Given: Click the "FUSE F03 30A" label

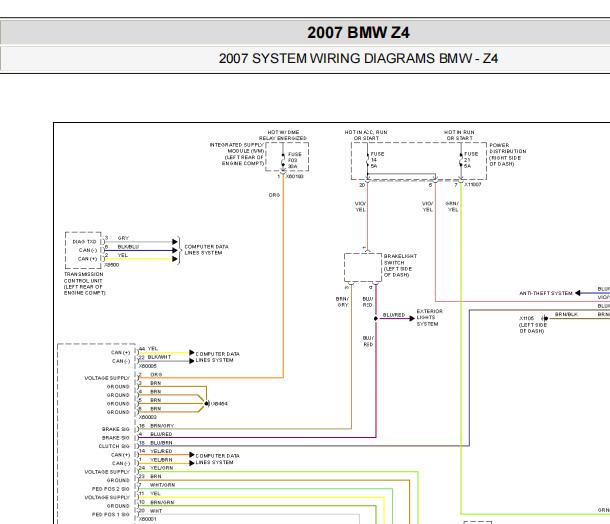Looking at the screenshot, I should [295, 160].
